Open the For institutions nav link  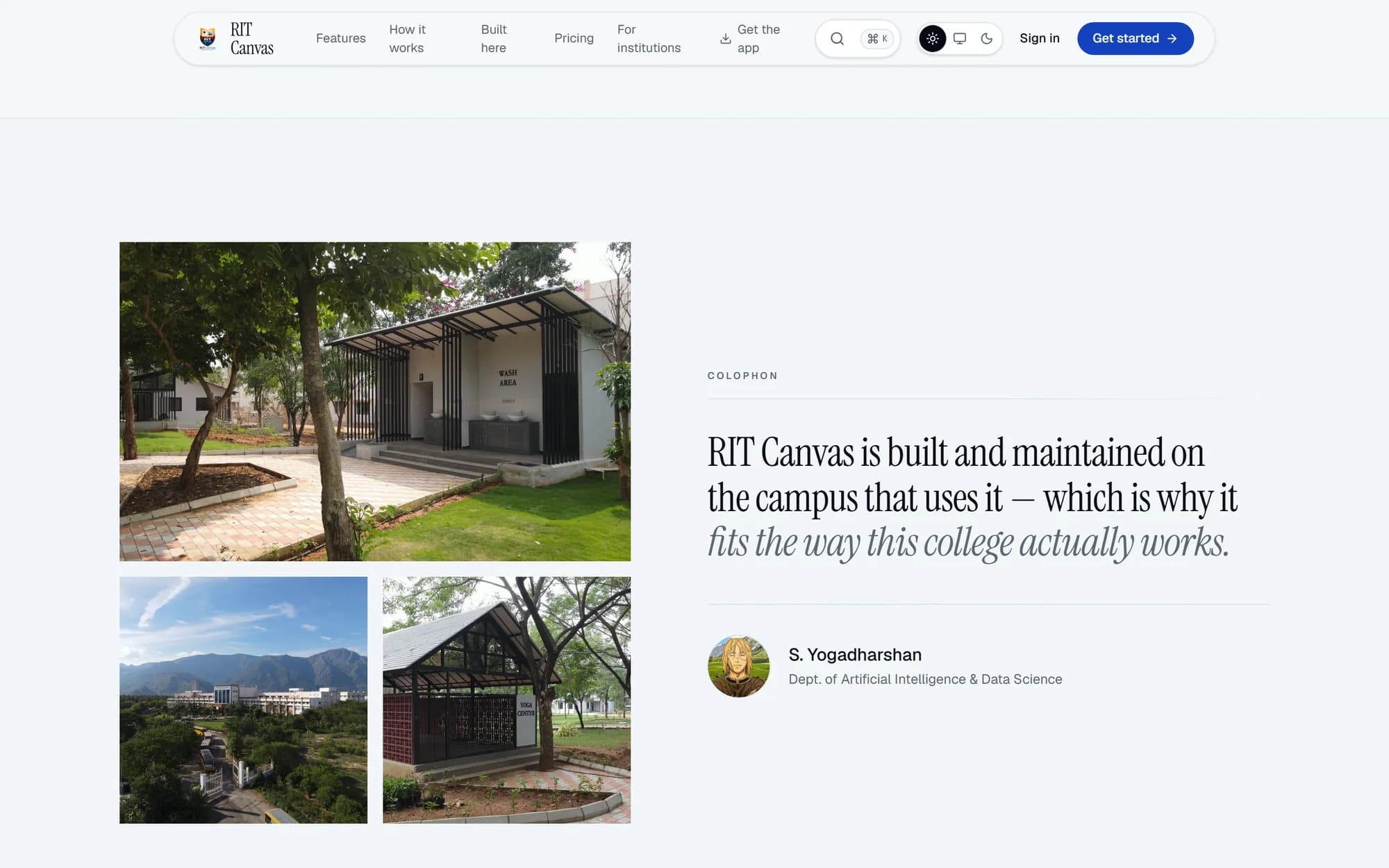[649, 38]
